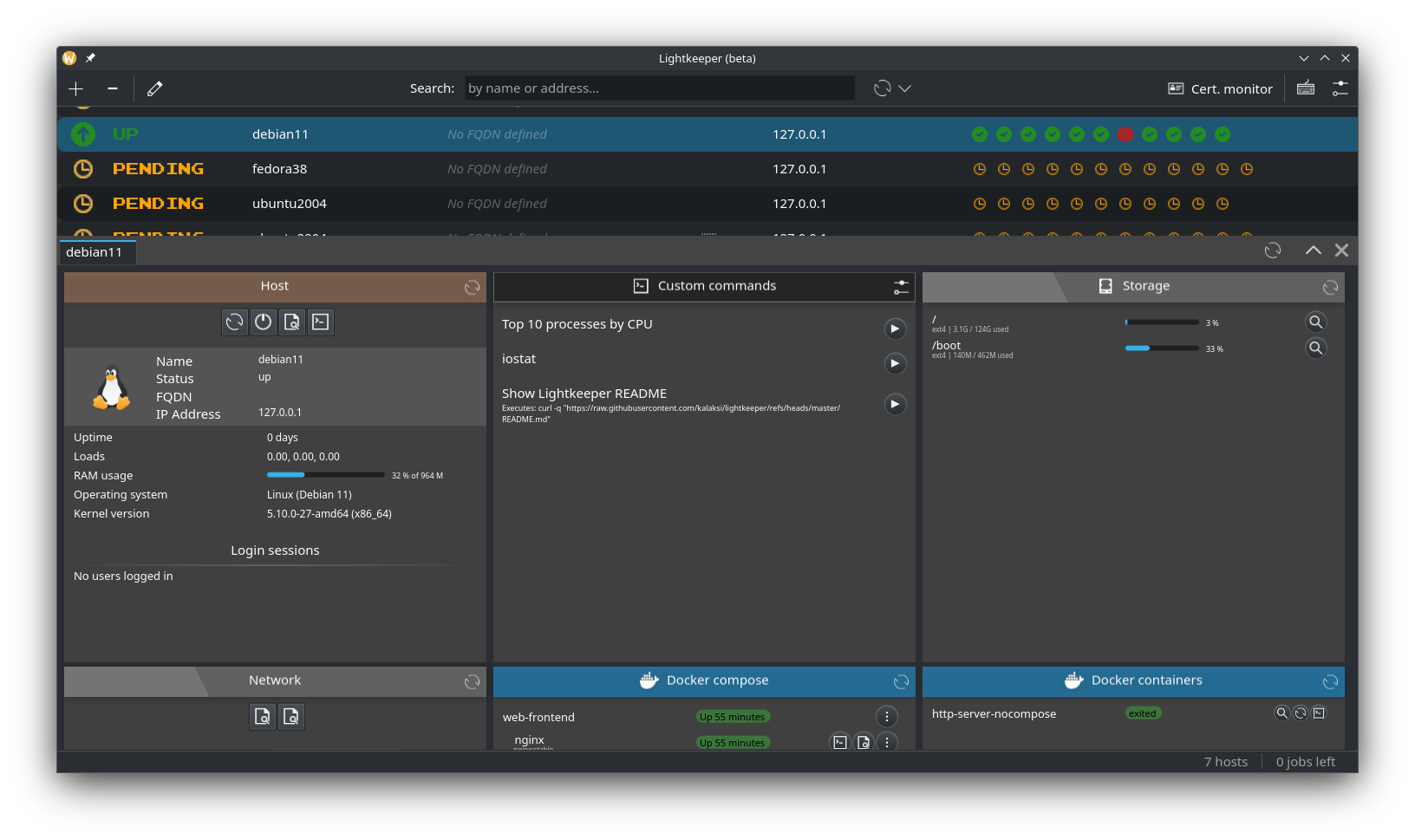Click Host panel refresh action button
This screenshot has height=840, width=1415.
tap(235, 322)
